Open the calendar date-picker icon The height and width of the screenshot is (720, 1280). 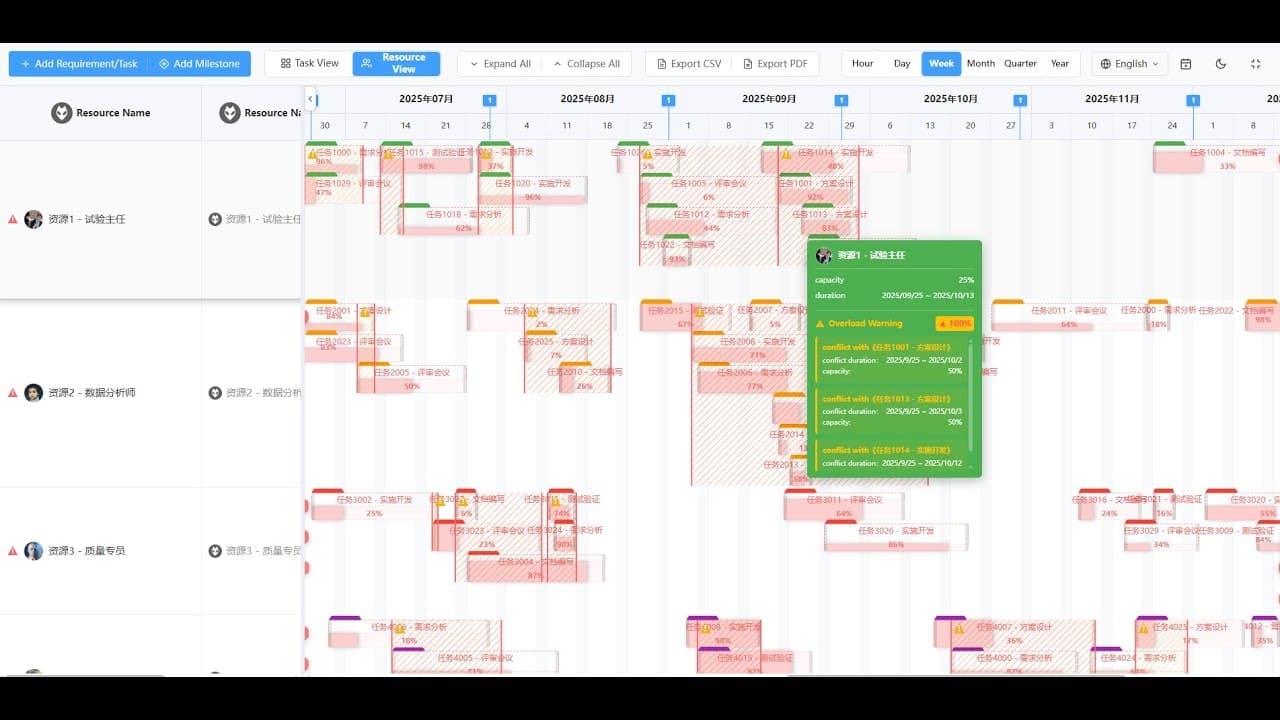(1185, 63)
